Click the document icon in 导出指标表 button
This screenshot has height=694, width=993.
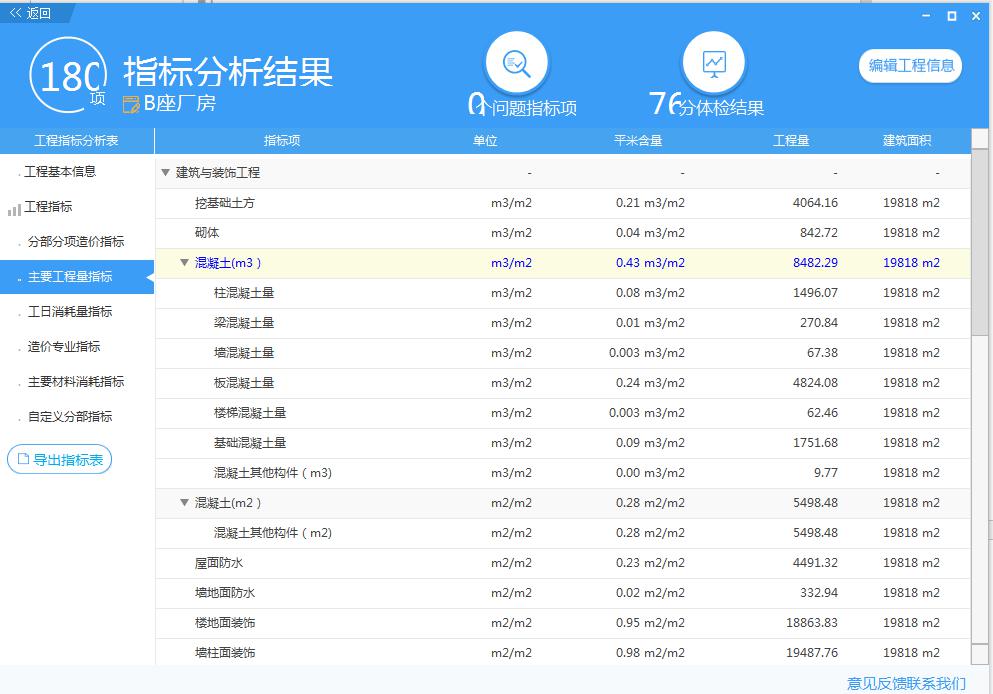tap(24, 460)
